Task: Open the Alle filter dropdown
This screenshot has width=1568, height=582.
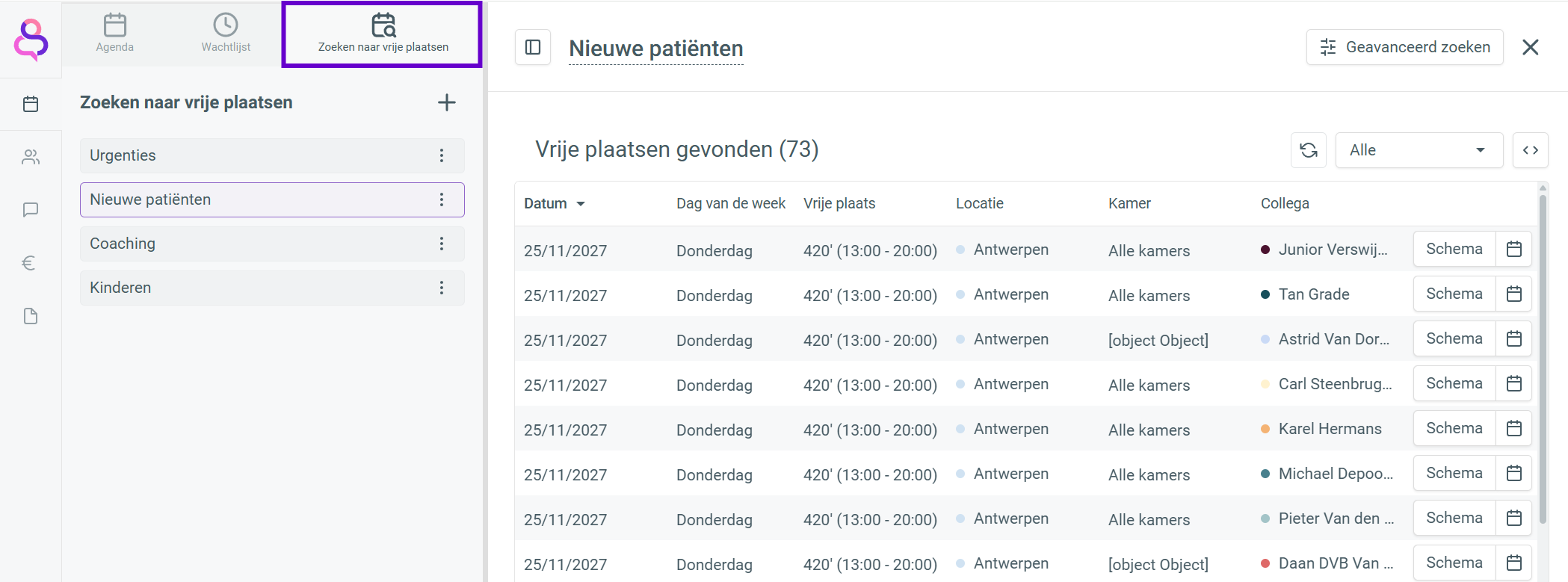Action: pos(1419,150)
